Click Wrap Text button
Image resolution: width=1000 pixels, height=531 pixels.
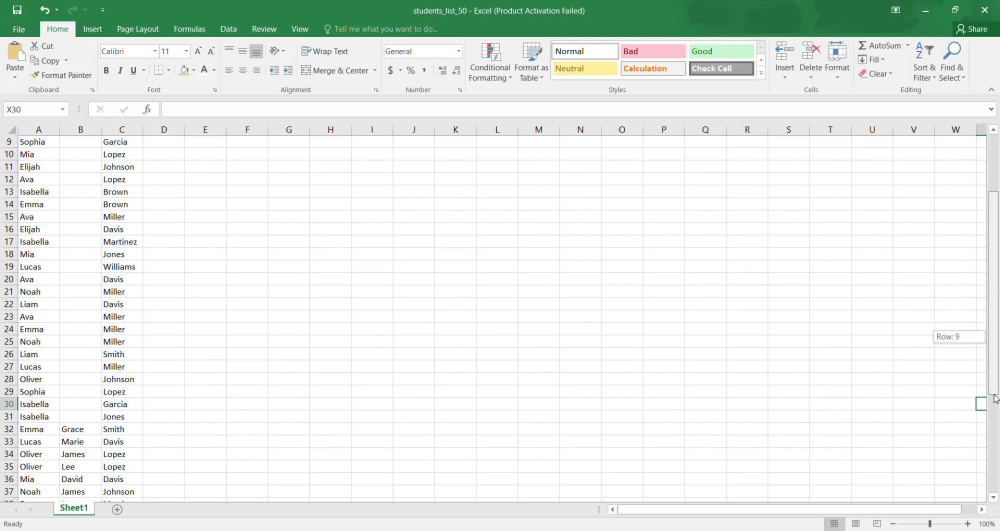coord(325,51)
